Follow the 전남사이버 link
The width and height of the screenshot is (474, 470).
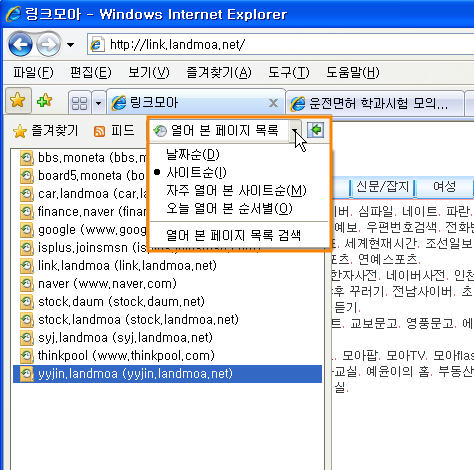click(422, 291)
